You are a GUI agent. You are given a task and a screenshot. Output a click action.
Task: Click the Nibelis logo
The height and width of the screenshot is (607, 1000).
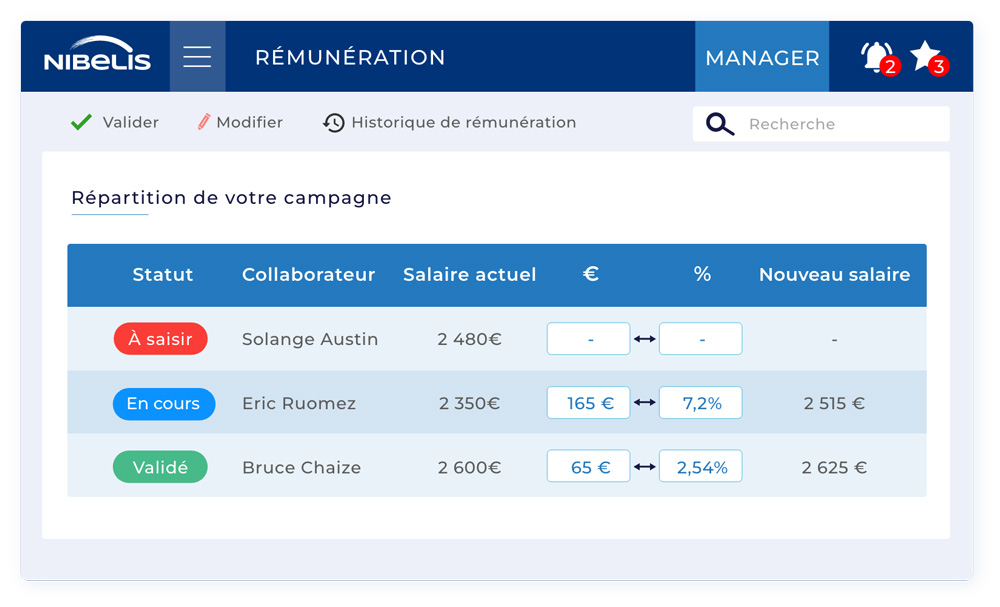[x=97, y=55]
